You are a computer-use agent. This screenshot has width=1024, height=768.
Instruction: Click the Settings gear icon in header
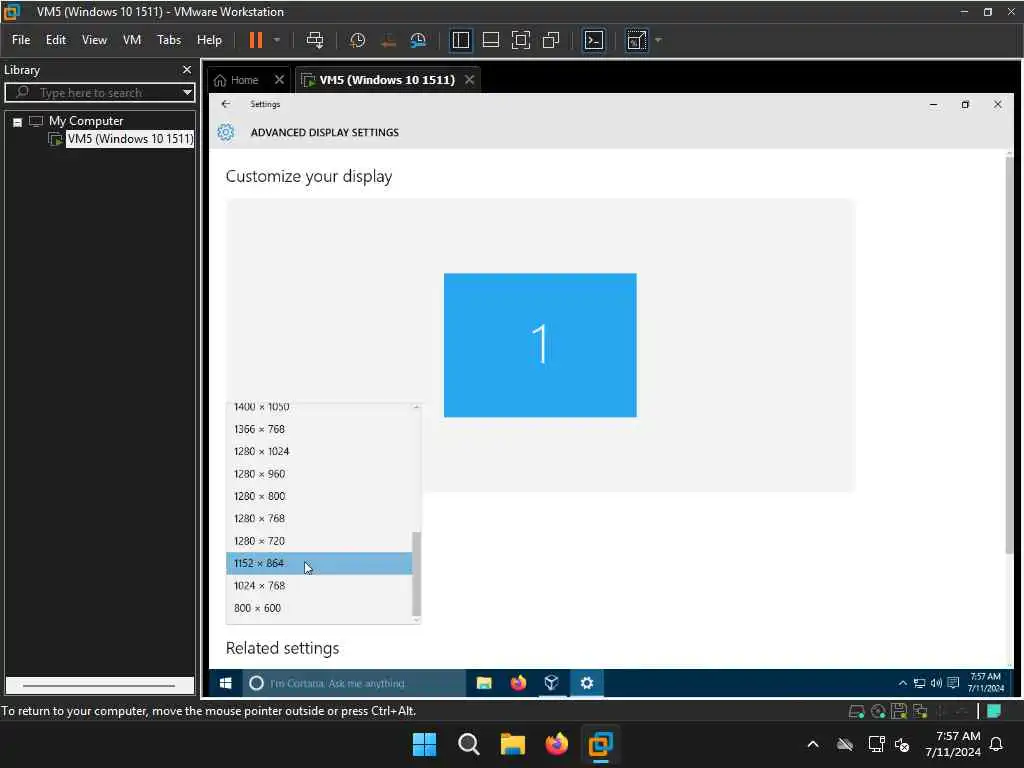pyautogui.click(x=225, y=132)
